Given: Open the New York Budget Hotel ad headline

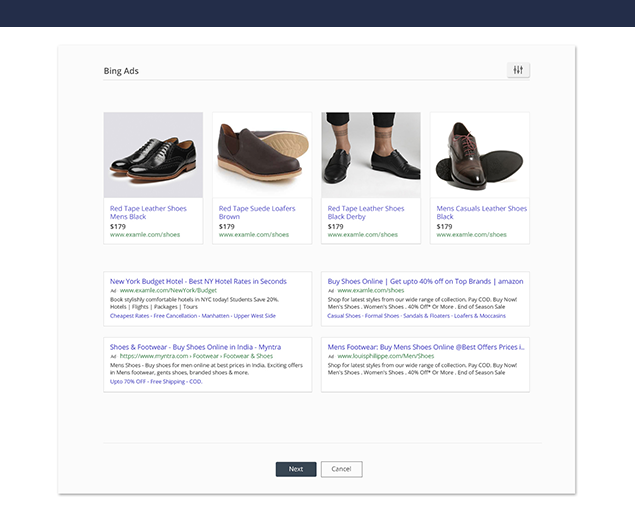Looking at the screenshot, I should coord(198,281).
